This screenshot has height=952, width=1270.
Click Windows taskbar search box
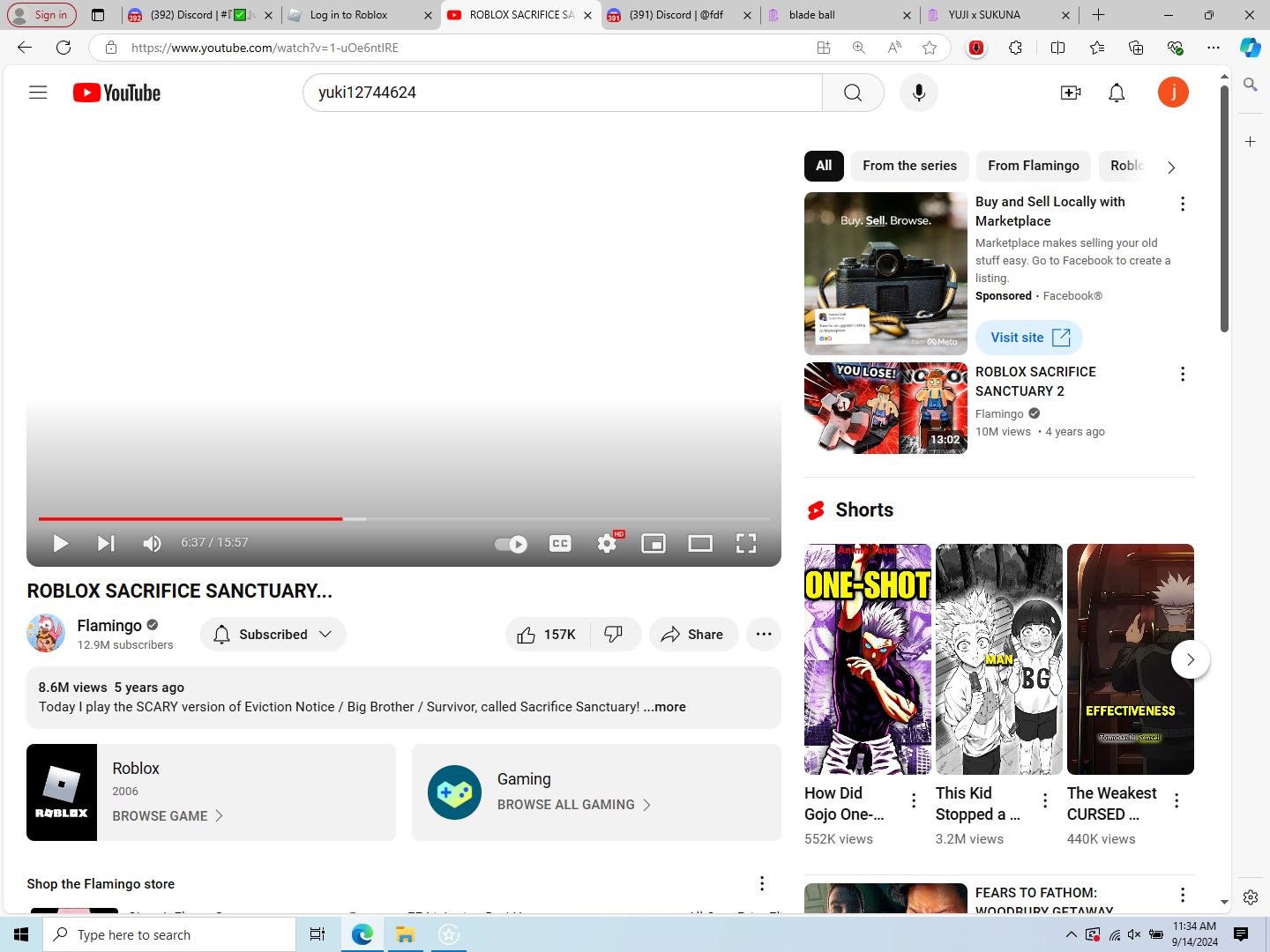click(x=169, y=934)
